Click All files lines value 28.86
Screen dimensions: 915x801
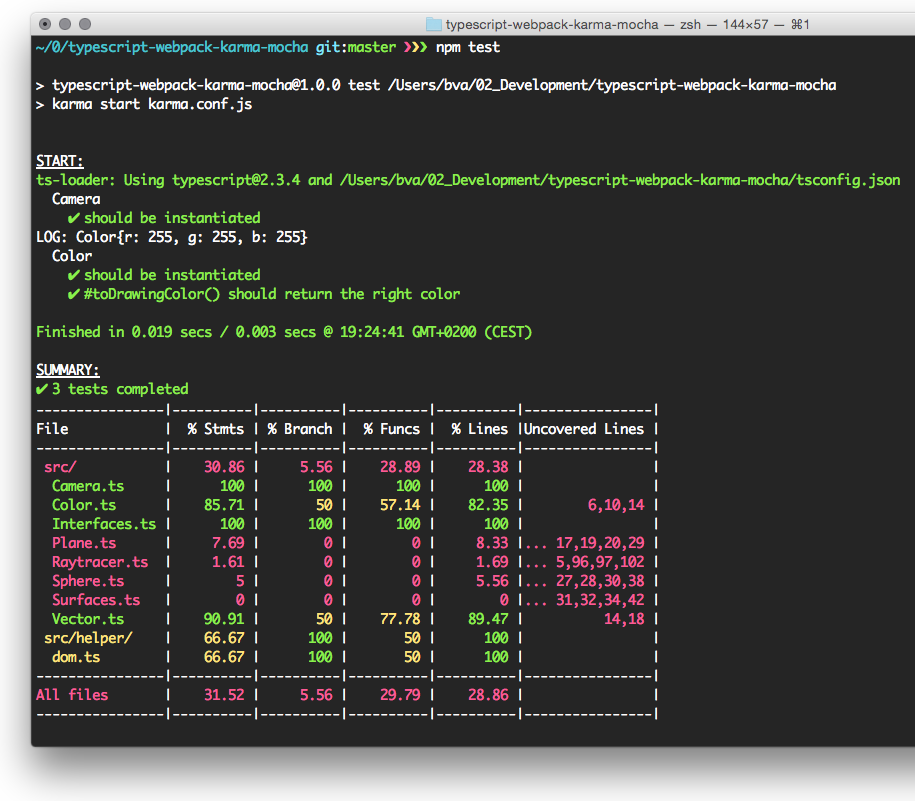coord(488,695)
